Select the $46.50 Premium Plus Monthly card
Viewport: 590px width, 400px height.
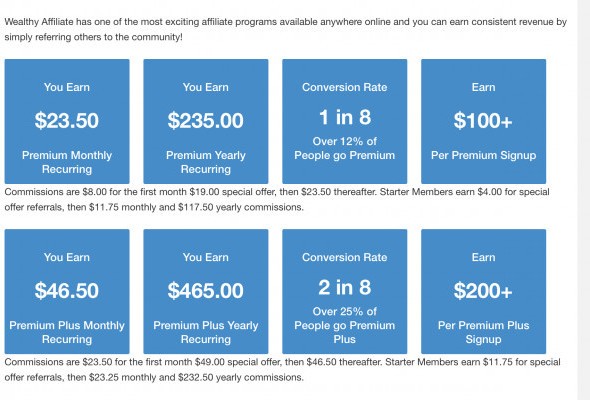[x=67, y=291]
